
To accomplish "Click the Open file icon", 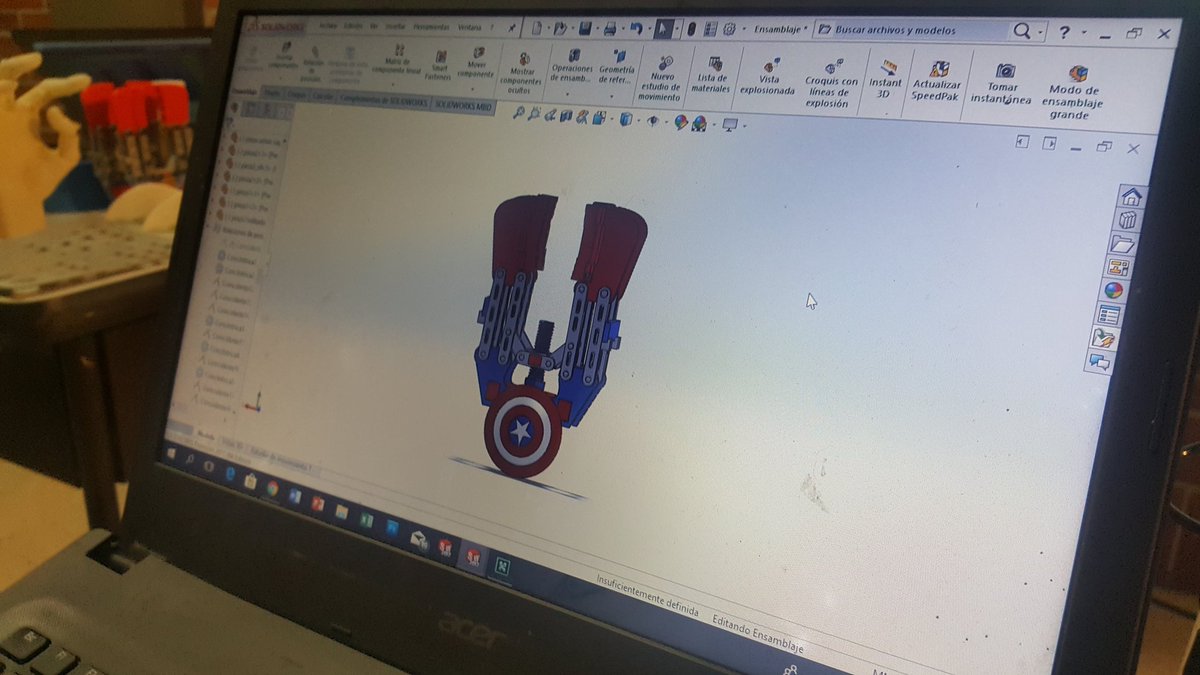I will 560,29.
